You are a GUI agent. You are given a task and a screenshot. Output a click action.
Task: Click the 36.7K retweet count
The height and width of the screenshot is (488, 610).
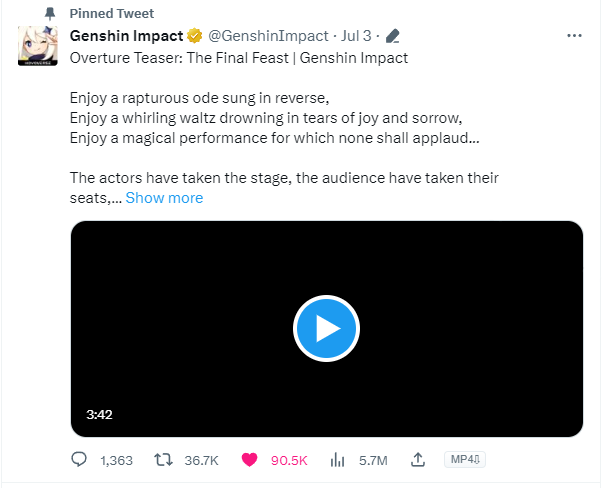click(x=201, y=460)
